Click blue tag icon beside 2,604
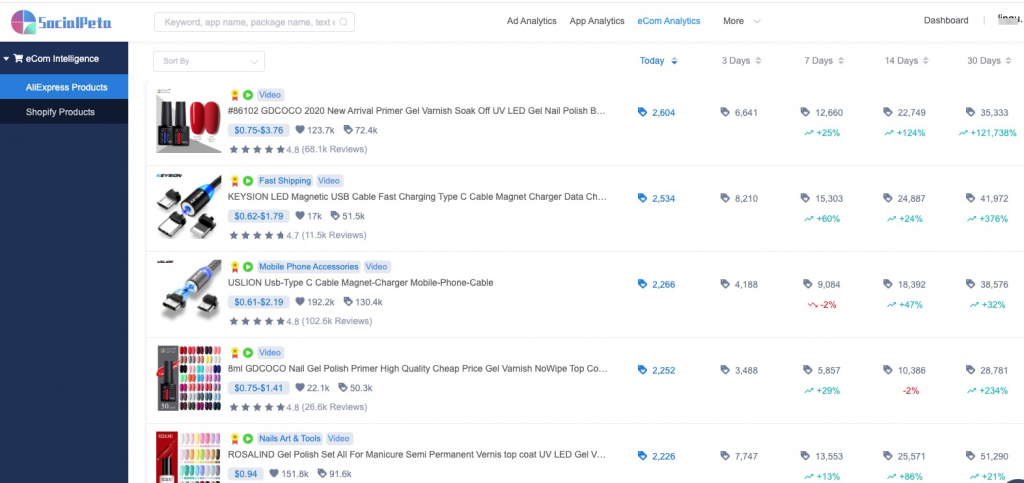The height and width of the screenshot is (483, 1024). 643,112
